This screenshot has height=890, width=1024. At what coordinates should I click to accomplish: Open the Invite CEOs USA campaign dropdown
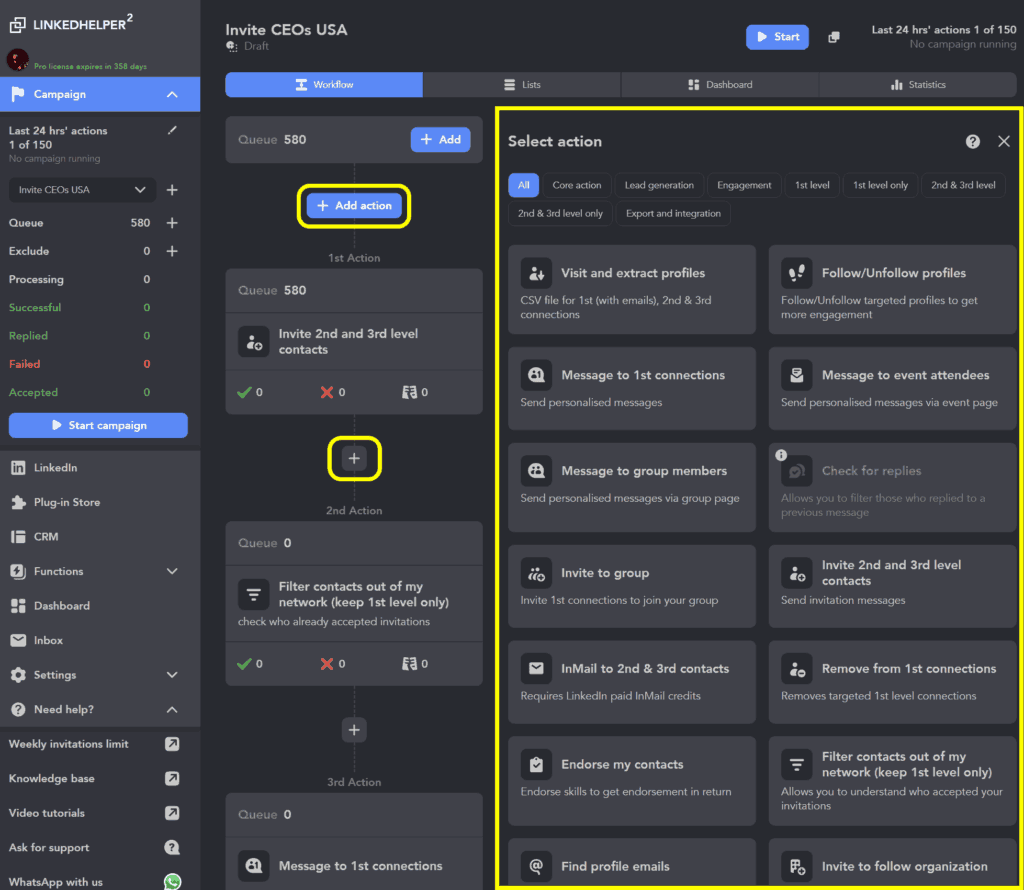point(82,190)
